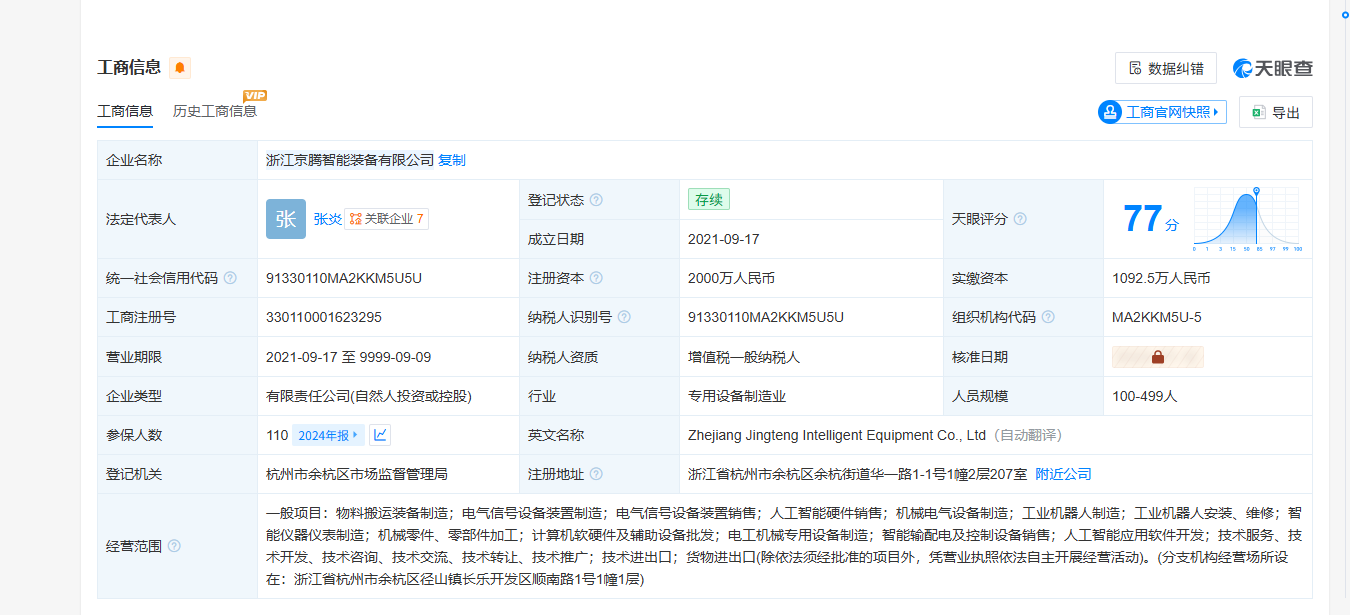Click help icon next to 经营范围
Screen dimensions: 1350x615
click(174, 546)
